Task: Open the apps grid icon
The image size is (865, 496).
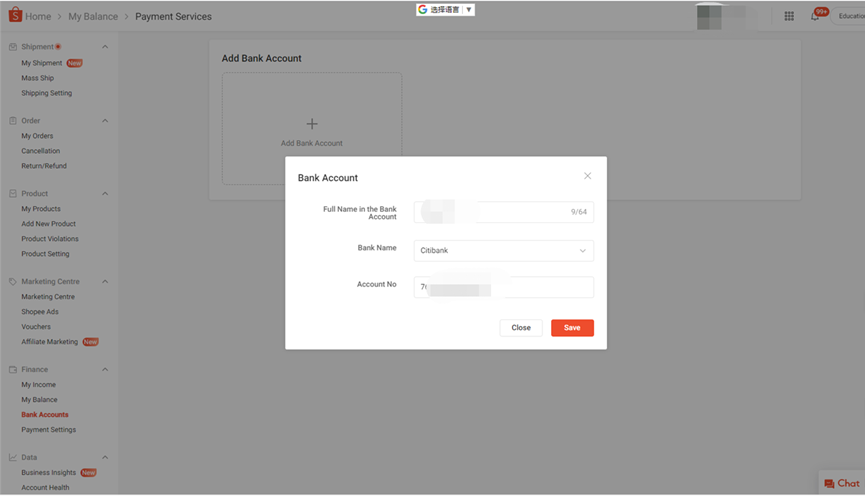Action: pyautogui.click(x=789, y=16)
